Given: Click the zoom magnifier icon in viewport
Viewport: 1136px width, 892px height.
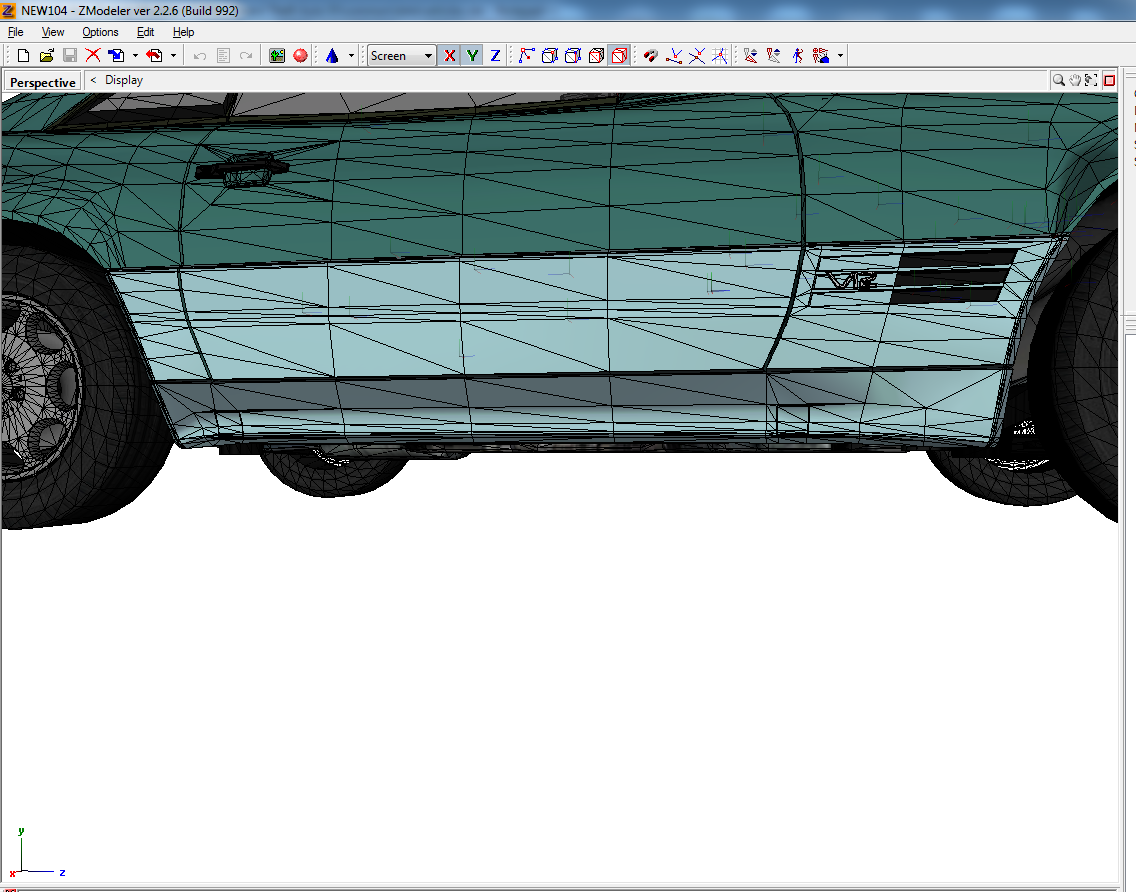Looking at the screenshot, I should [1058, 80].
